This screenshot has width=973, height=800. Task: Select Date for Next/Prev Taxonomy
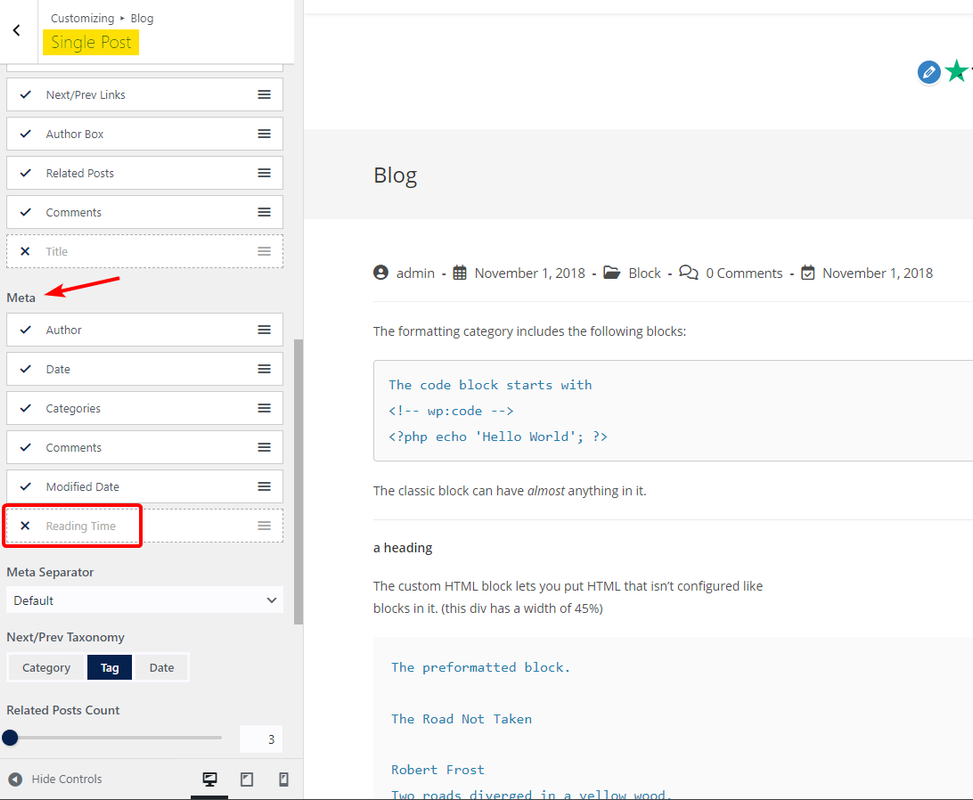tap(161, 667)
